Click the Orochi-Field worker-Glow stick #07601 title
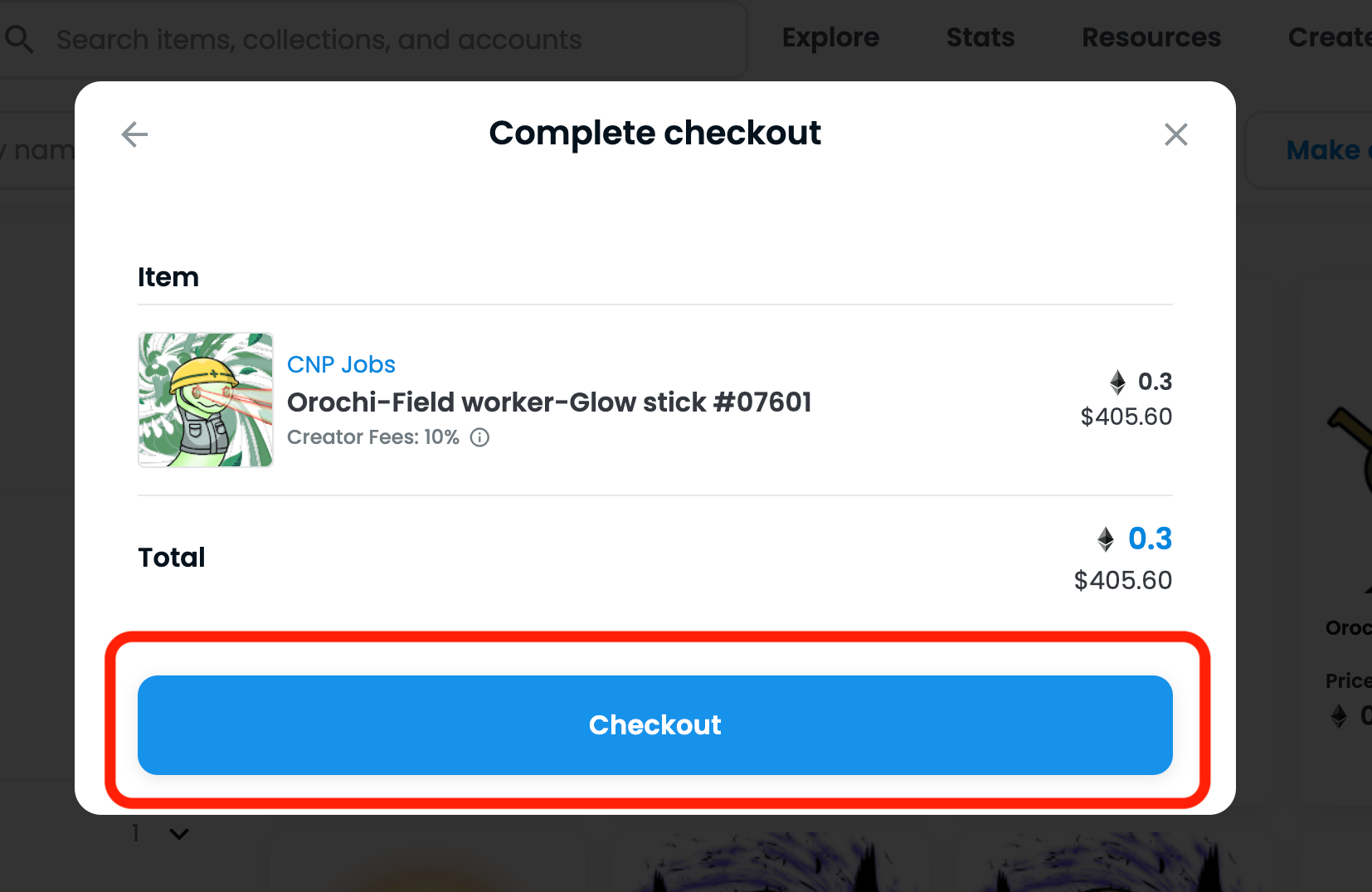1372x892 pixels. pyautogui.click(x=549, y=402)
